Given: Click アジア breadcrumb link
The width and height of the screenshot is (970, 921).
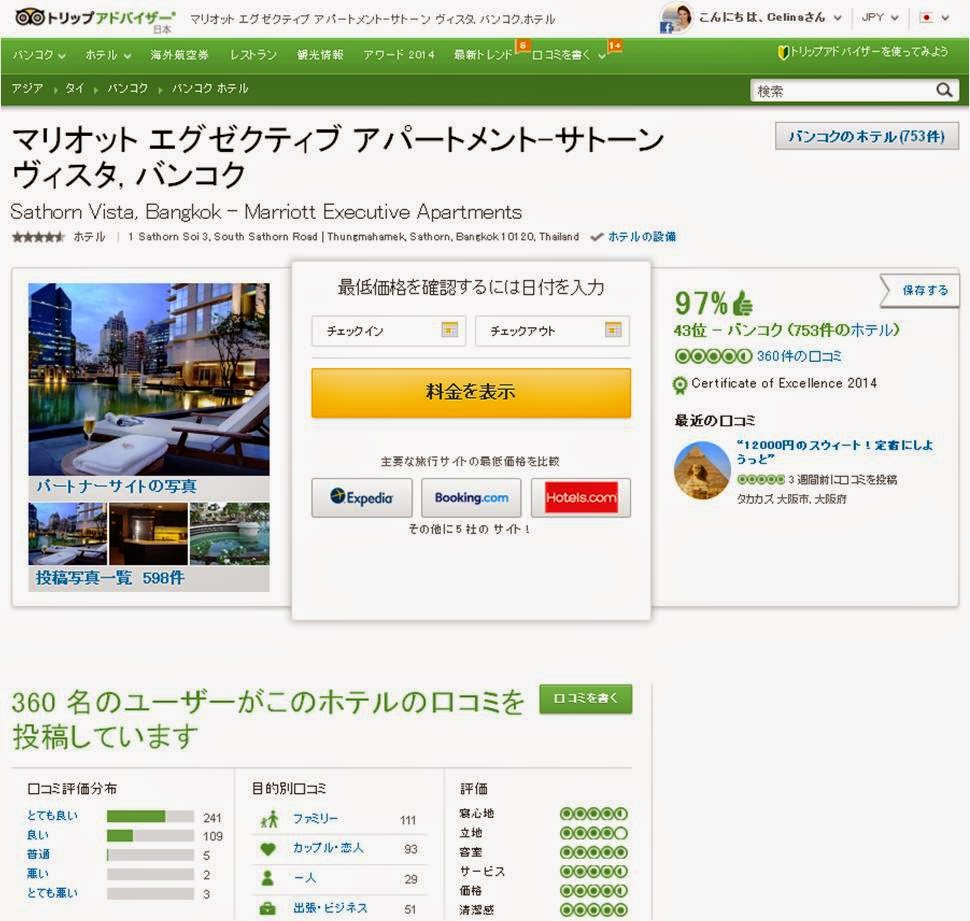Looking at the screenshot, I should pos(27,88).
